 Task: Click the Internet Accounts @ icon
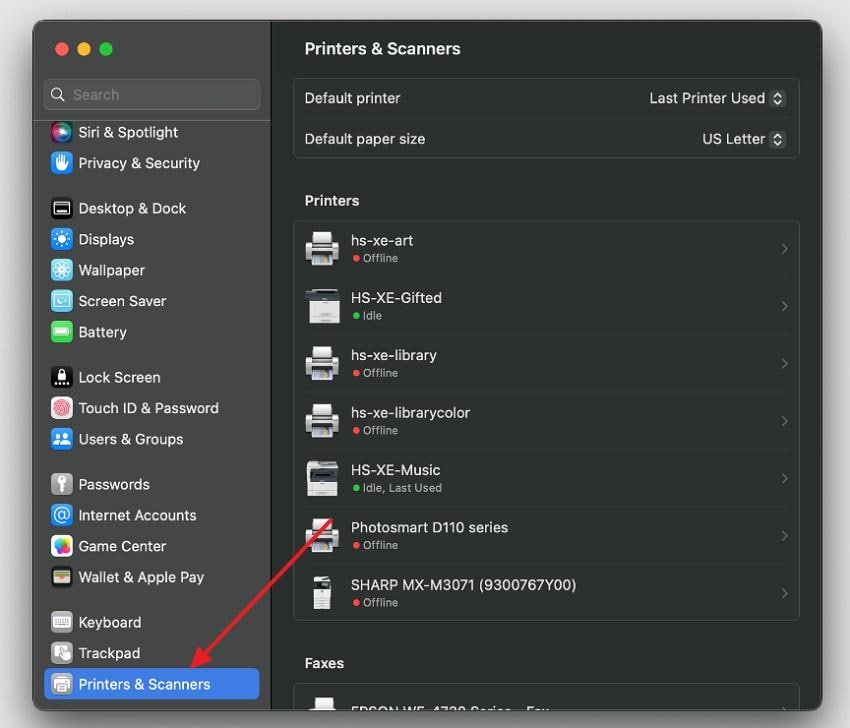61,516
